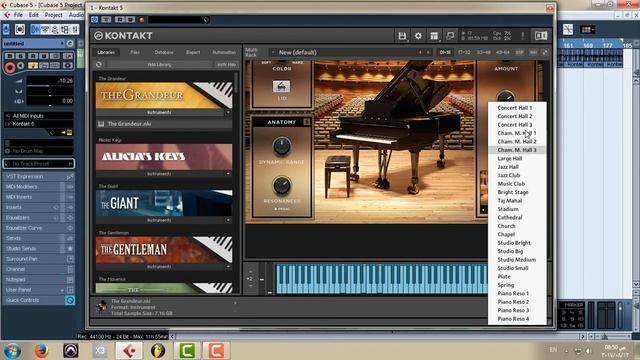Image resolution: width=640 pixels, height=360 pixels.
Task: Select Taj Mahal reverb entry
Action: 510,201
